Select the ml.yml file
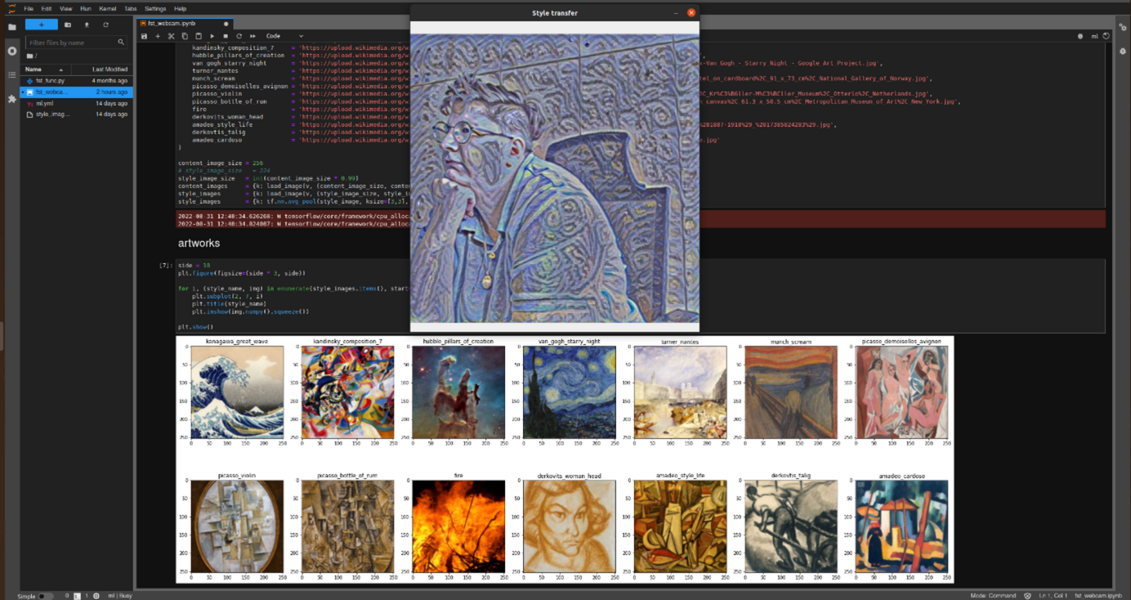The height and width of the screenshot is (600, 1131). click(x=76, y=103)
